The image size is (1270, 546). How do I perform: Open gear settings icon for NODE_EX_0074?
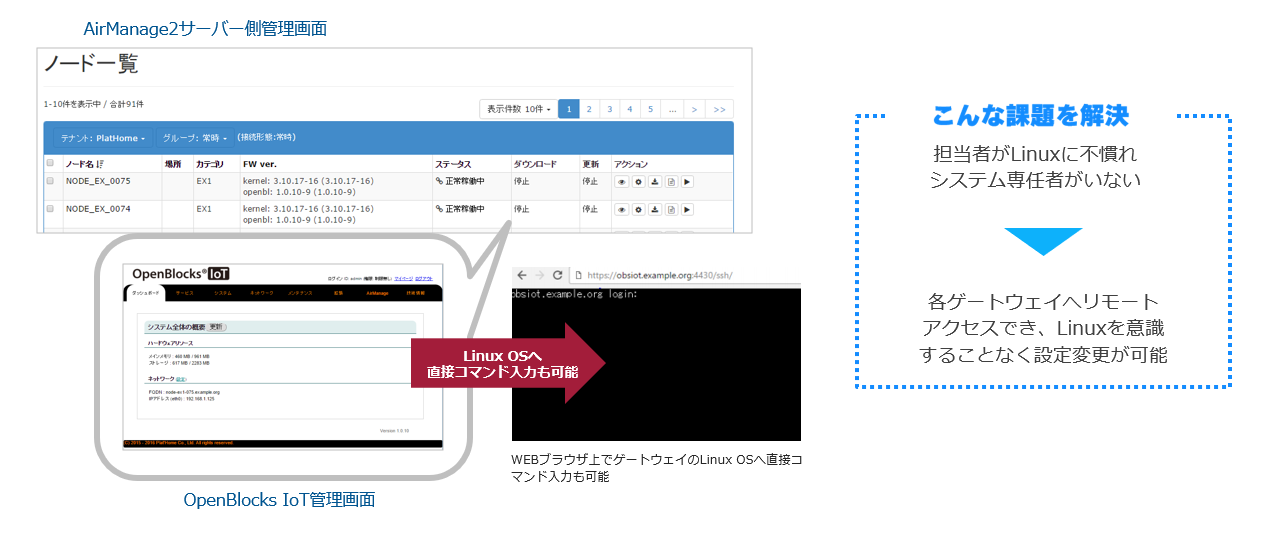[x=637, y=210]
